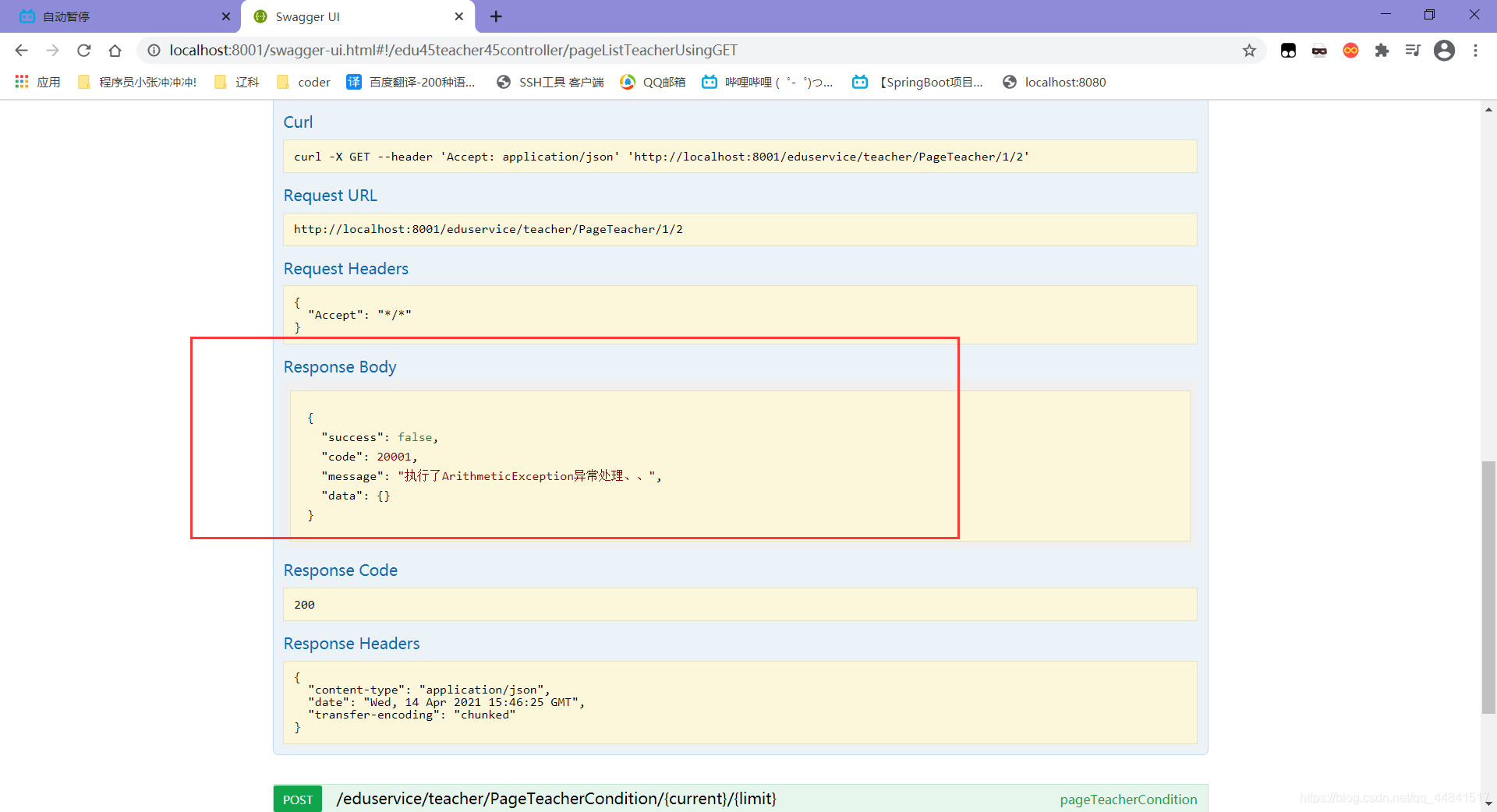Open the 辽科 bookmark folder
1497x812 pixels.
pos(237,82)
